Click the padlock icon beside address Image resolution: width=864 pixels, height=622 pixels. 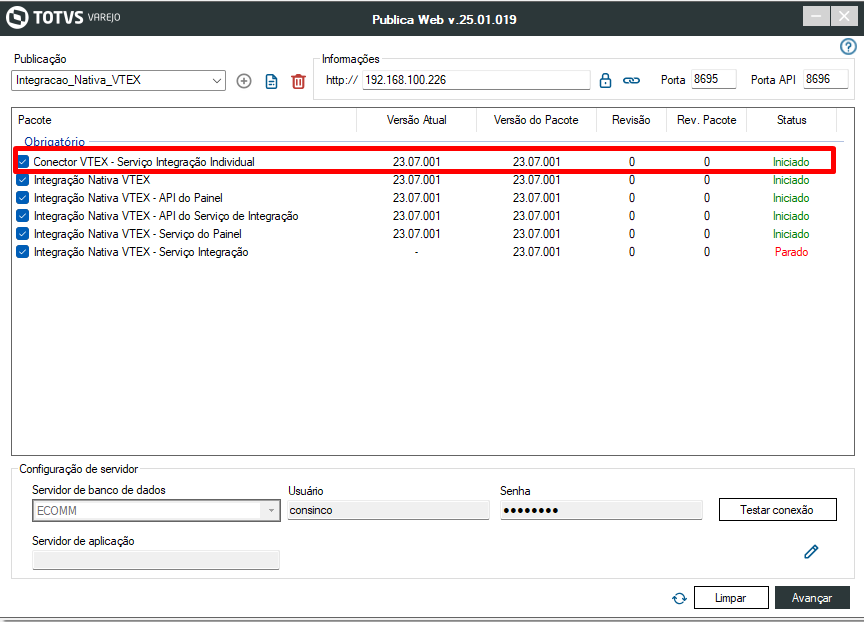pyautogui.click(x=605, y=80)
